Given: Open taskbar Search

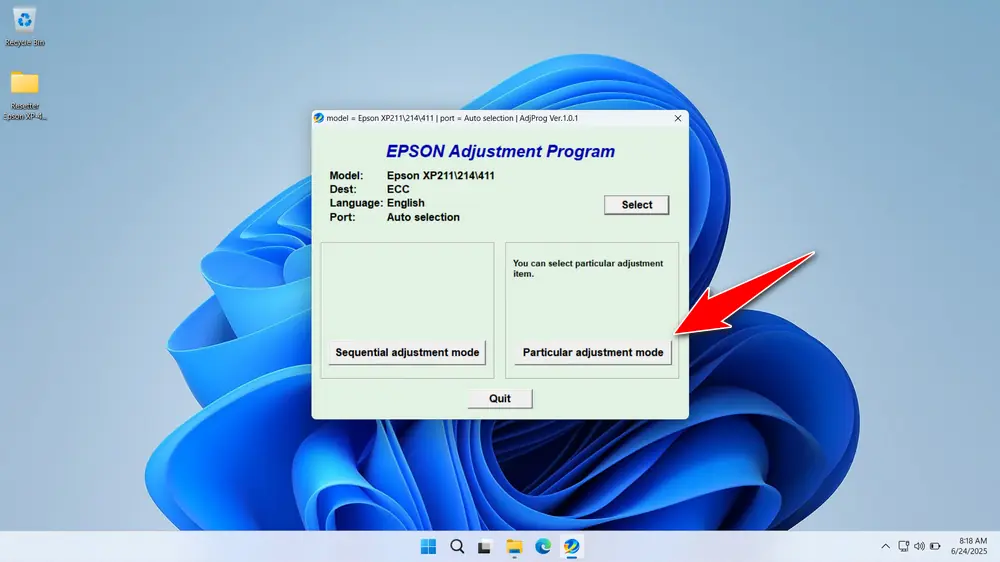Looking at the screenshot, I should click(x=457, y=547).
